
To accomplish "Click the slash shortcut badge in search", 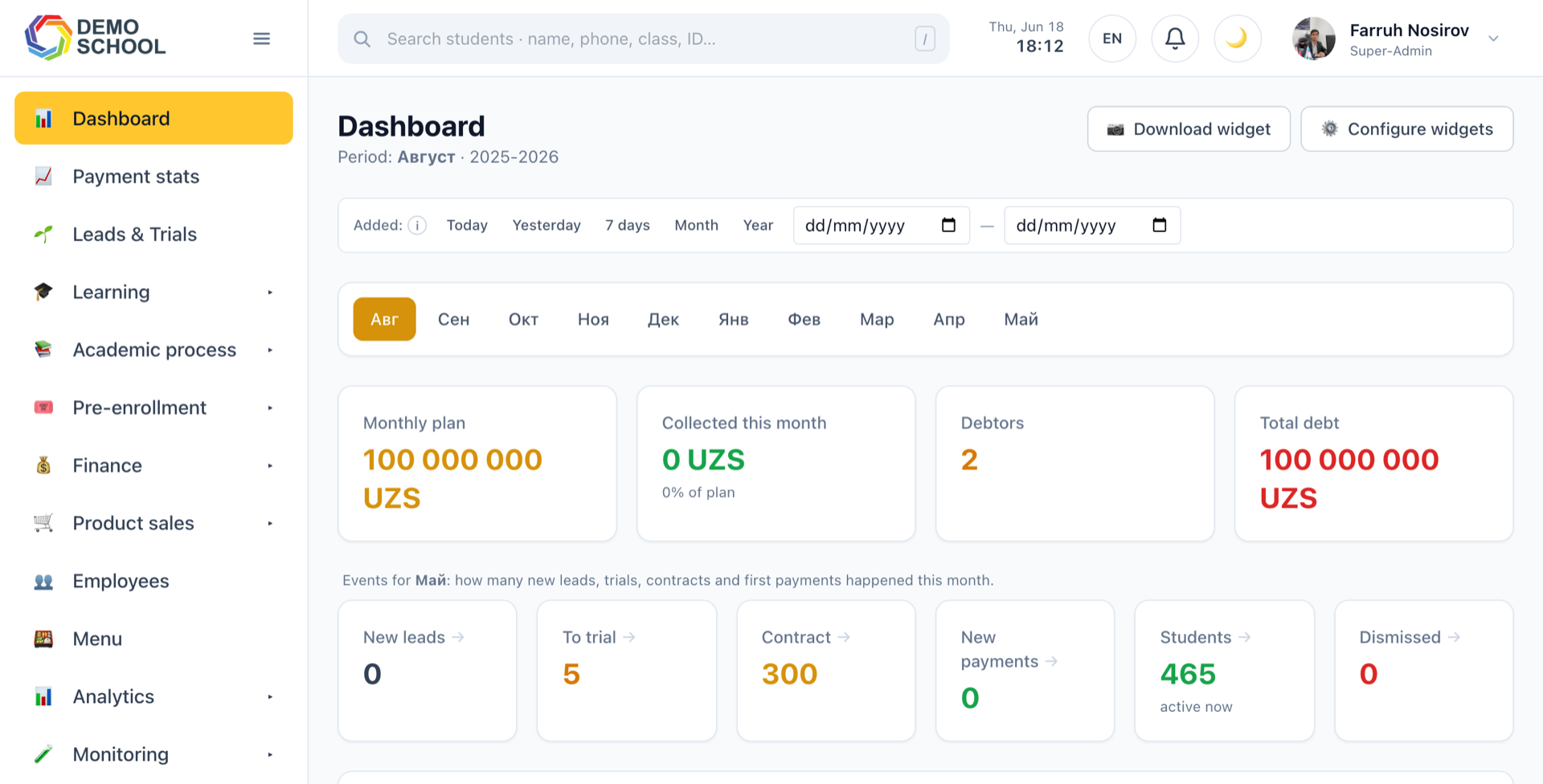I will (x=925, y=39).
